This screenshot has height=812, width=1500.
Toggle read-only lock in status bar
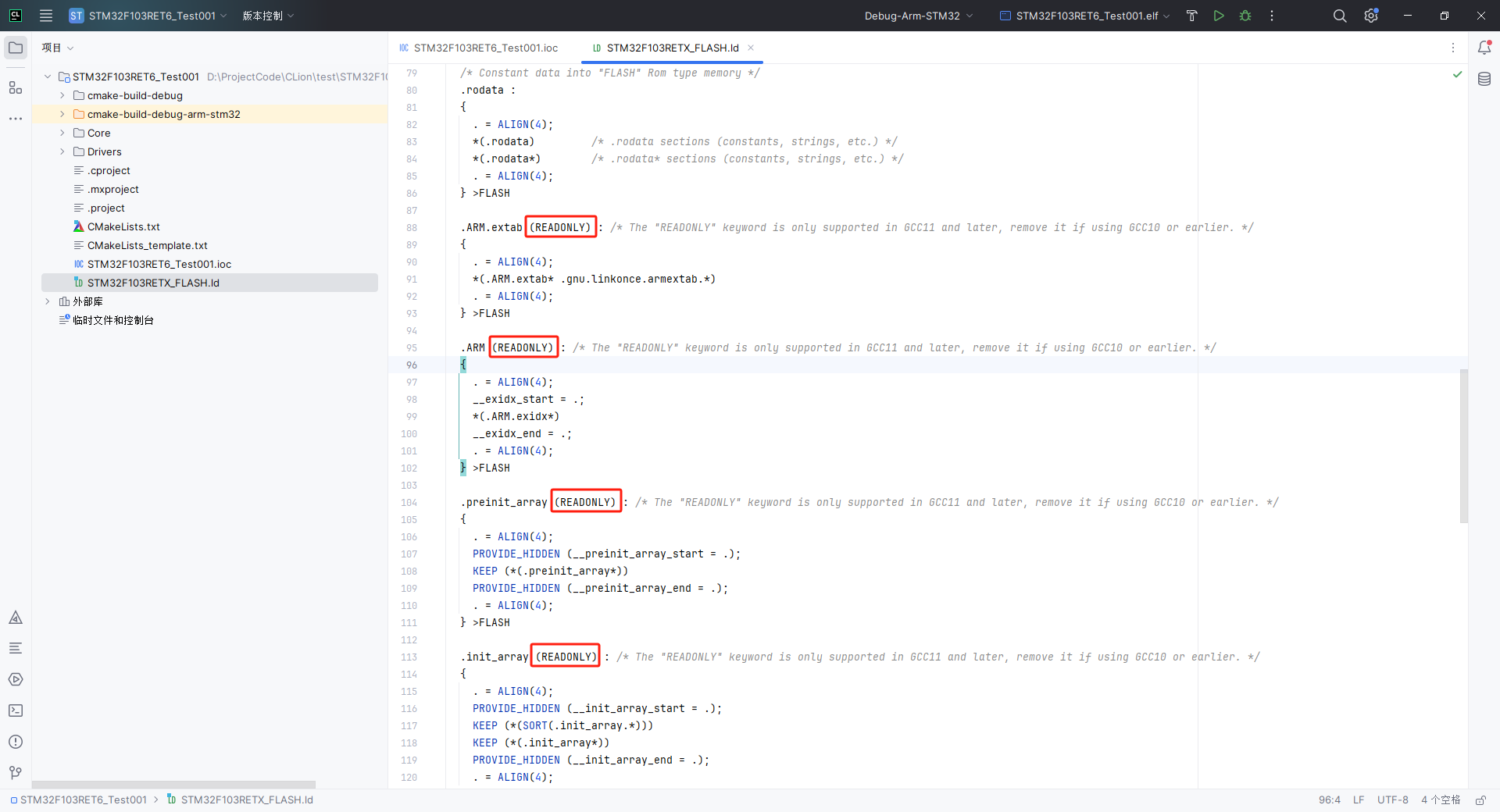click(1480, 800)
